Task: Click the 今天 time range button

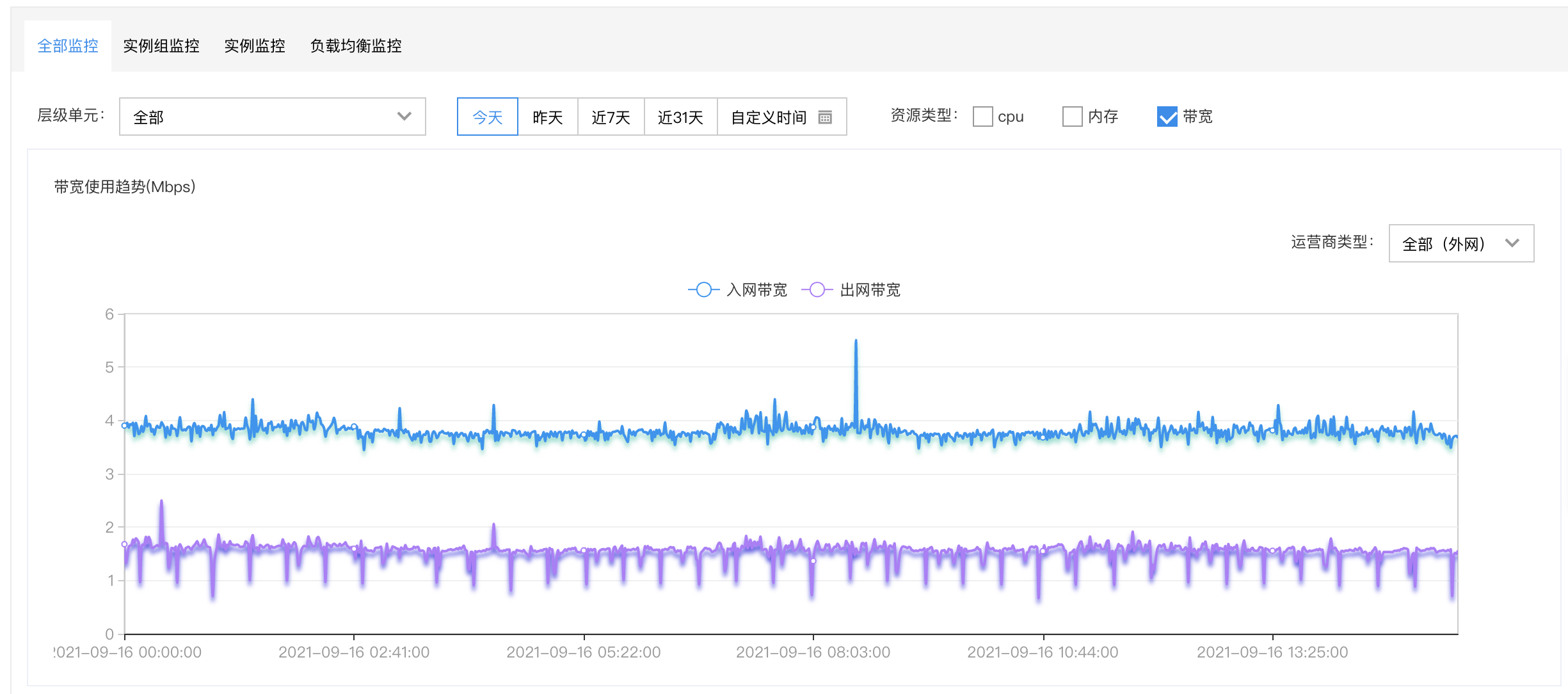Action: click(x=488, y=117)
